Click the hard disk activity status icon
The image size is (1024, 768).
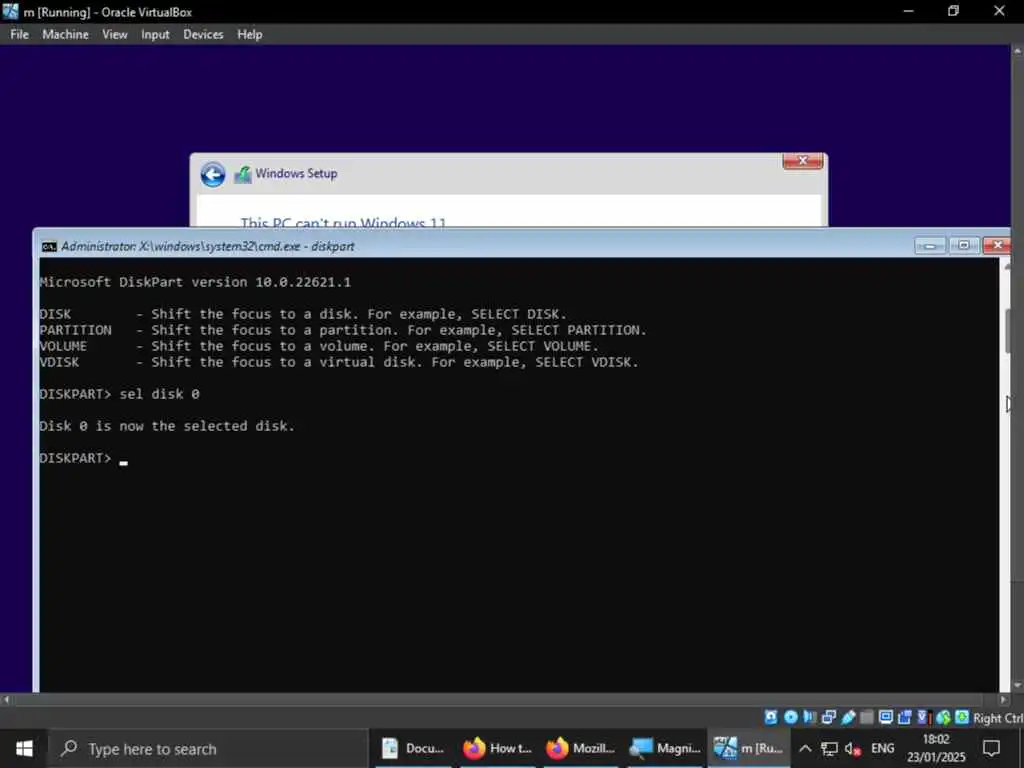pos(771,717)
